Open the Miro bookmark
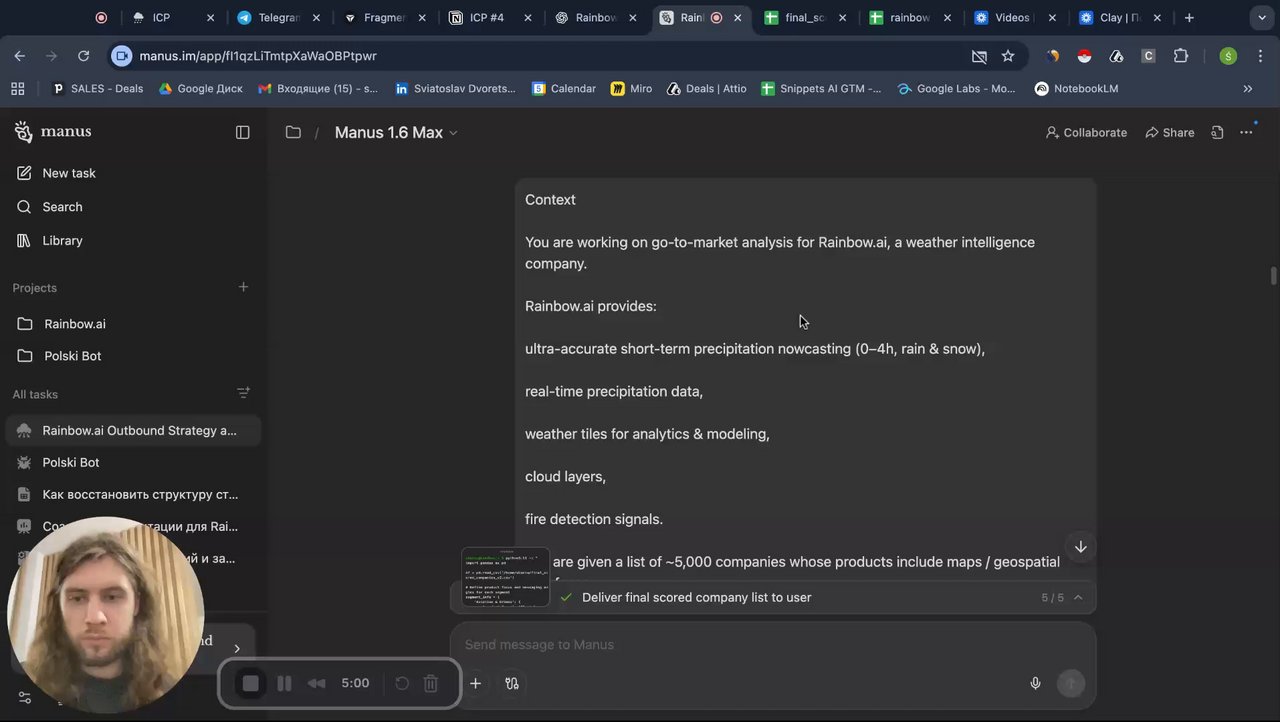 pos(631,89)
